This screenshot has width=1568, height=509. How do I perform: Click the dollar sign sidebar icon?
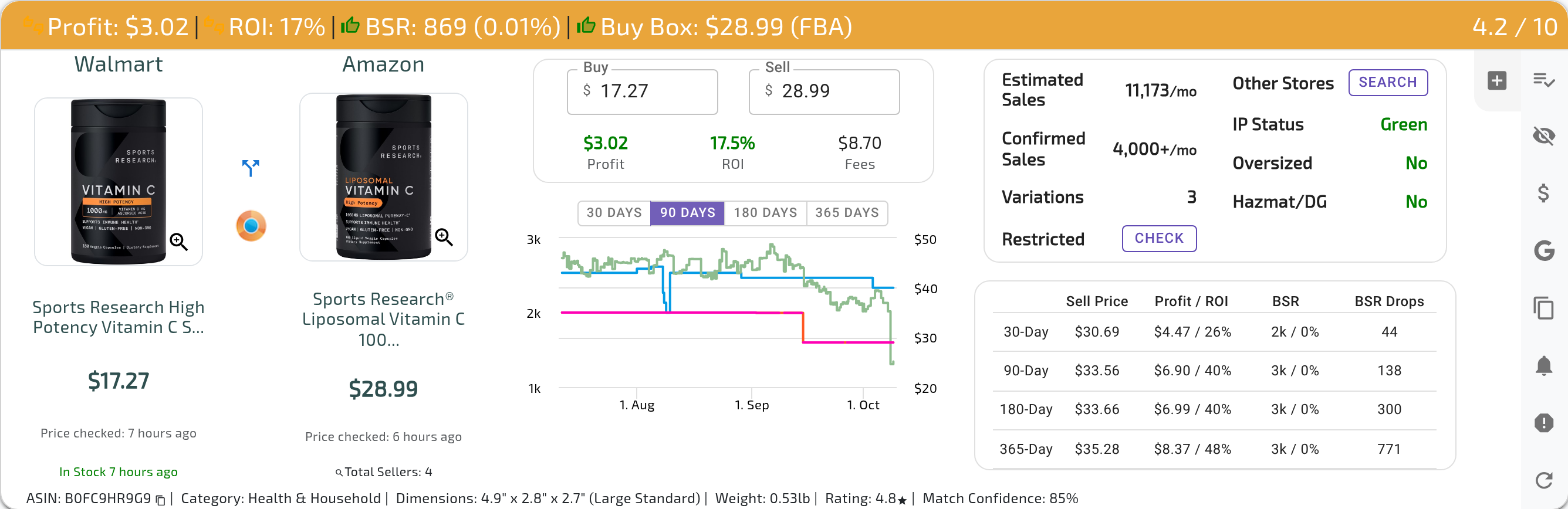tap(1544, 193)
